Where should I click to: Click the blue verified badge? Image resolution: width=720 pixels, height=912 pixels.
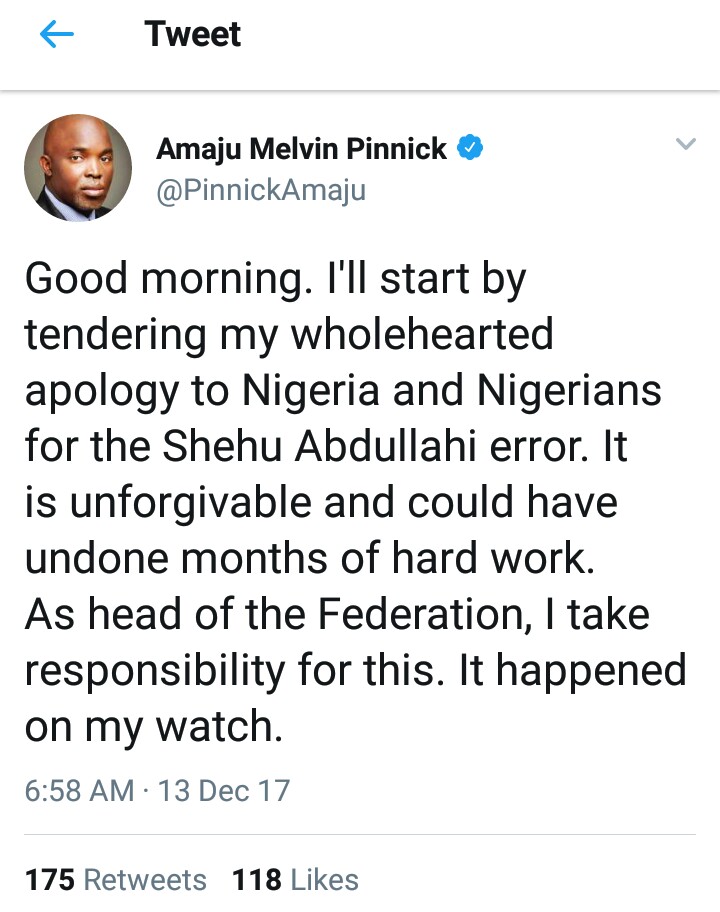[471, 149]
